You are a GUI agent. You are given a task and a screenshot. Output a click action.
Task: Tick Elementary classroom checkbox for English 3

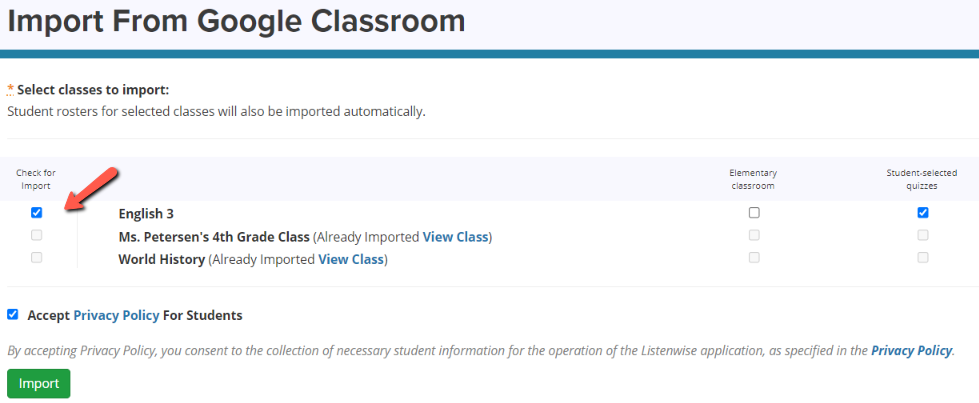(x=754, y=212)
